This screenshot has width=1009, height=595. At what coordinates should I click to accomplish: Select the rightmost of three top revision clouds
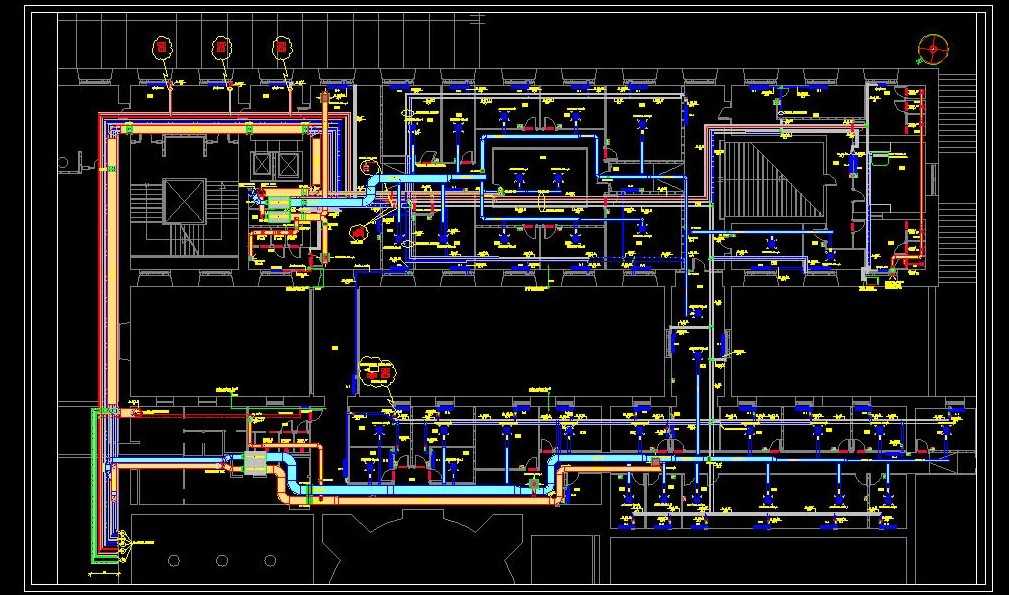[282, 46]
